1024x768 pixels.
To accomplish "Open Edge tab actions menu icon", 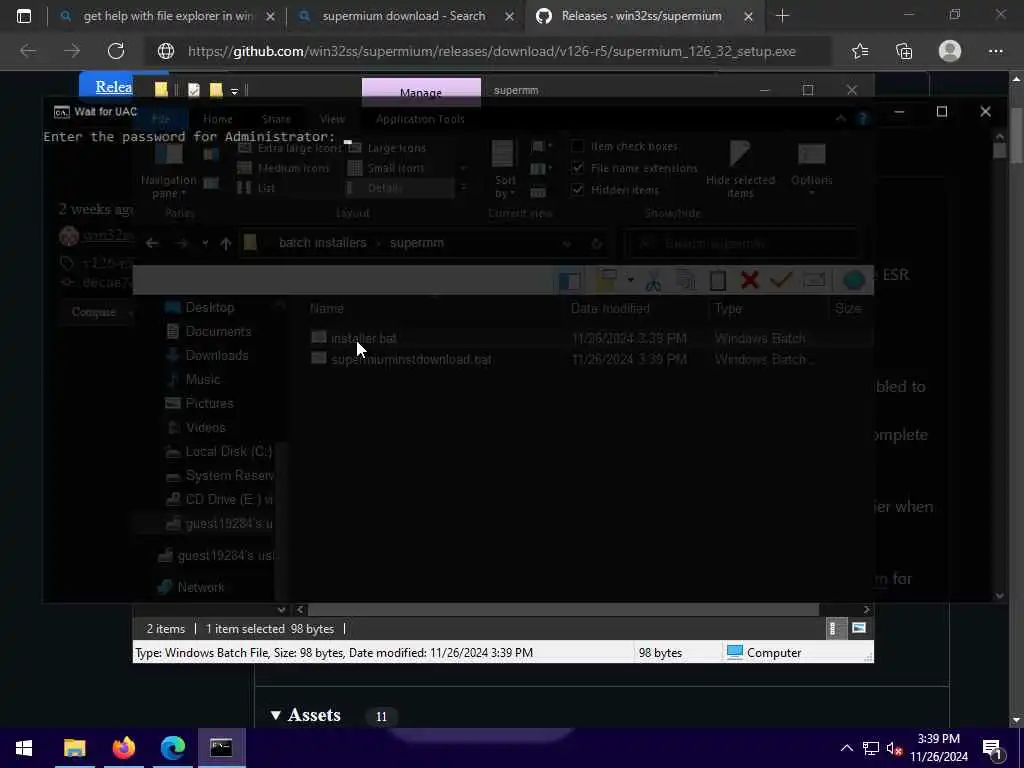I will coord(24,16).
